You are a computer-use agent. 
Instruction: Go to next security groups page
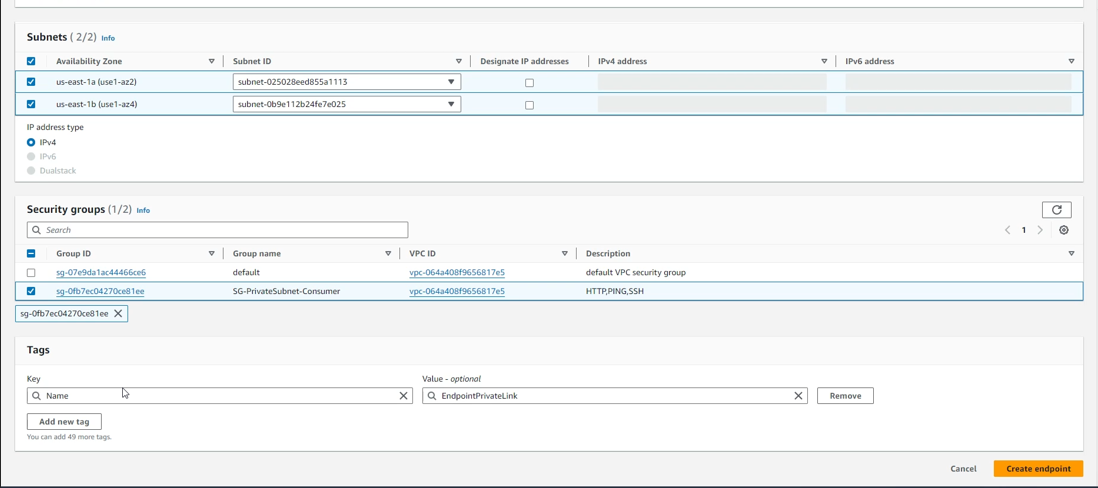[x=1040, y=230]
